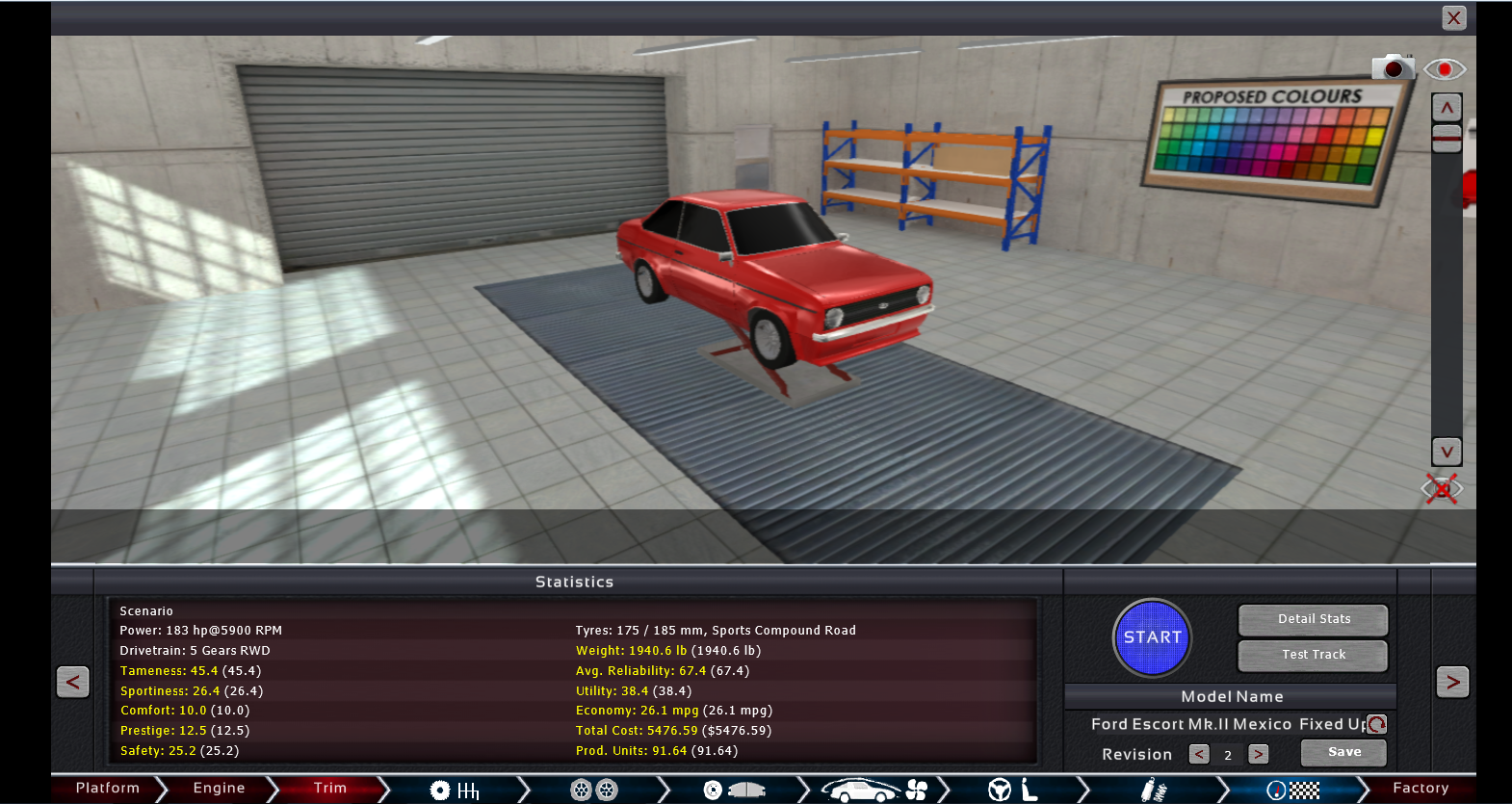Go to next panel with red right arrow
Image resolution: width=1512 pixels, height=804 pixels.
[x=1452, y=683]
